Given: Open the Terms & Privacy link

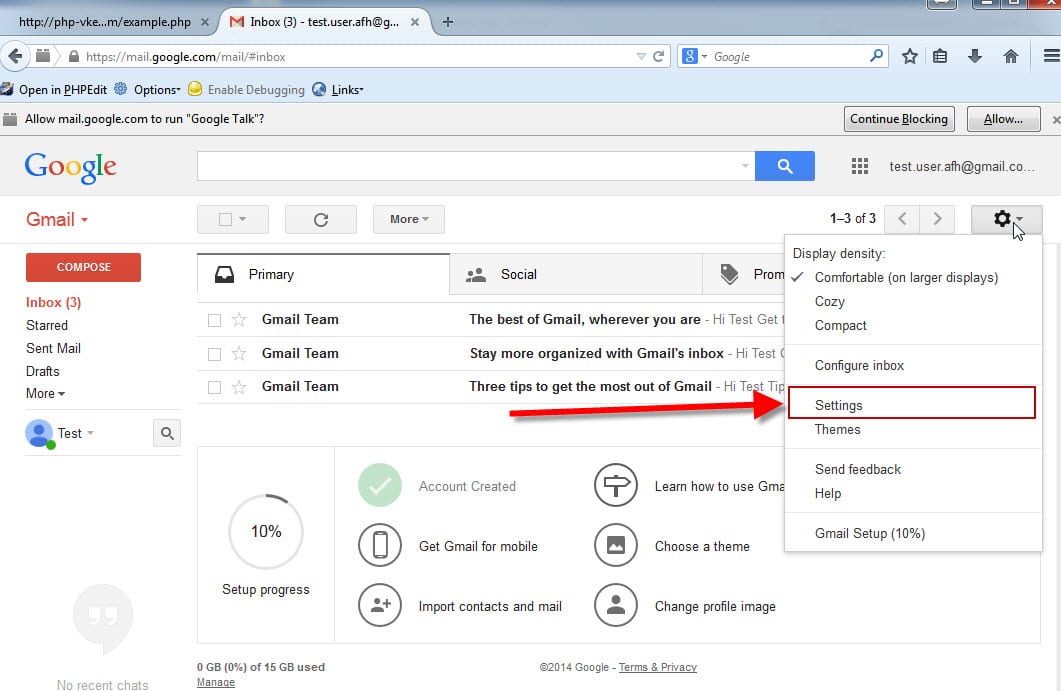Looking at the screenshot, I should [657, 667].
